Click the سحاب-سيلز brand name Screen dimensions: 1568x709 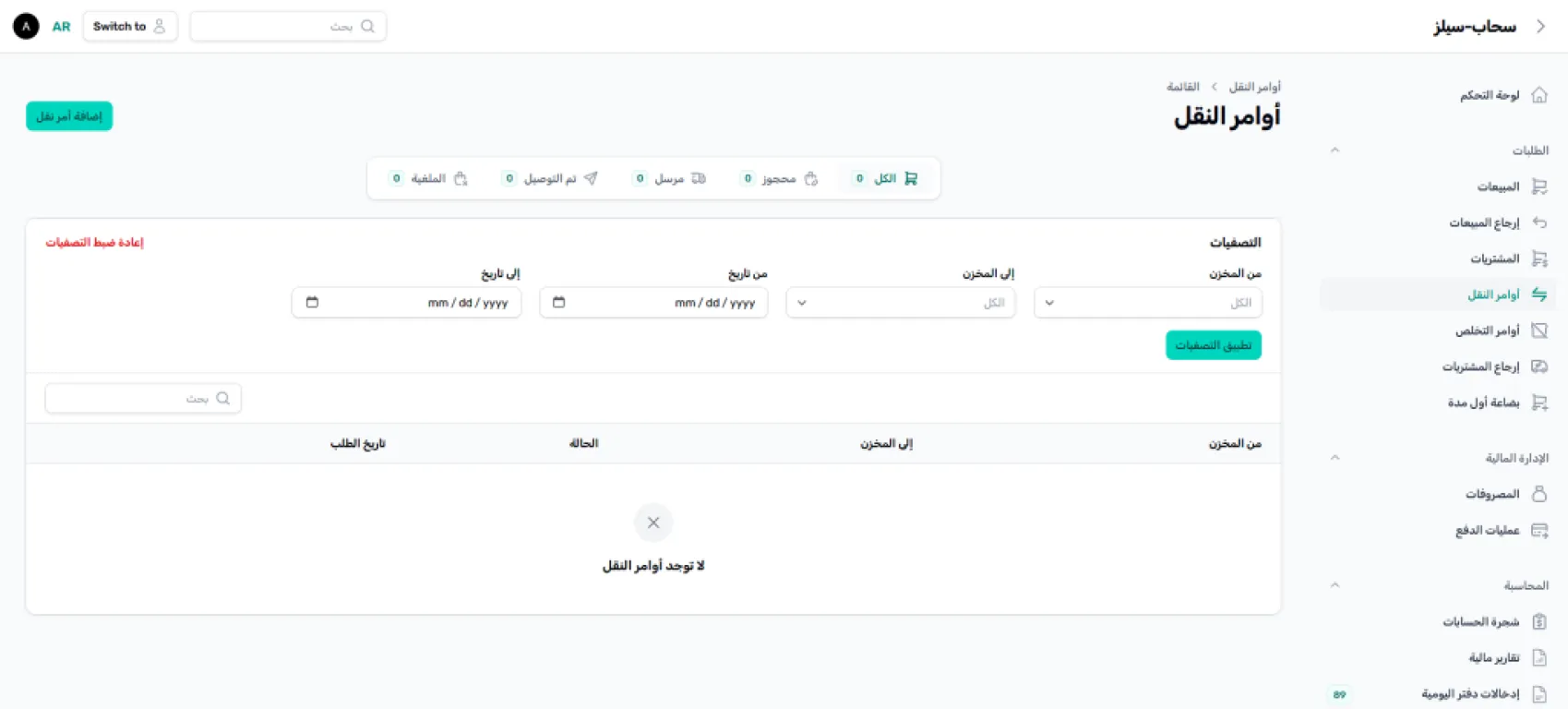click(x=1475, y=26)
